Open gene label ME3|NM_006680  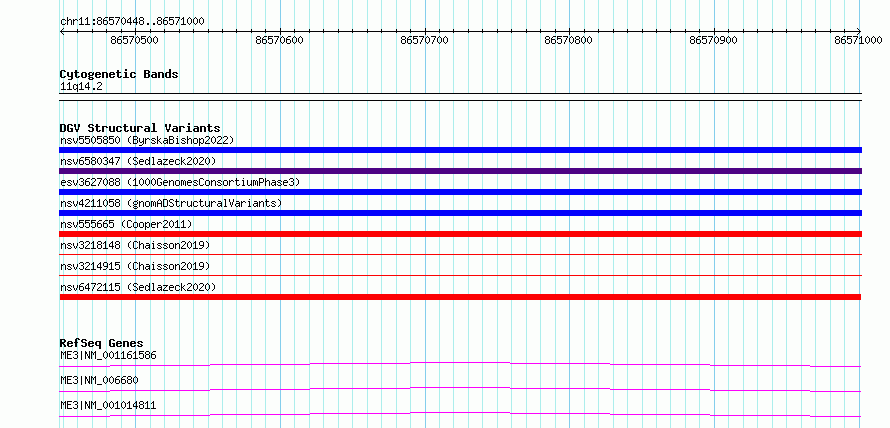[99, 380]
